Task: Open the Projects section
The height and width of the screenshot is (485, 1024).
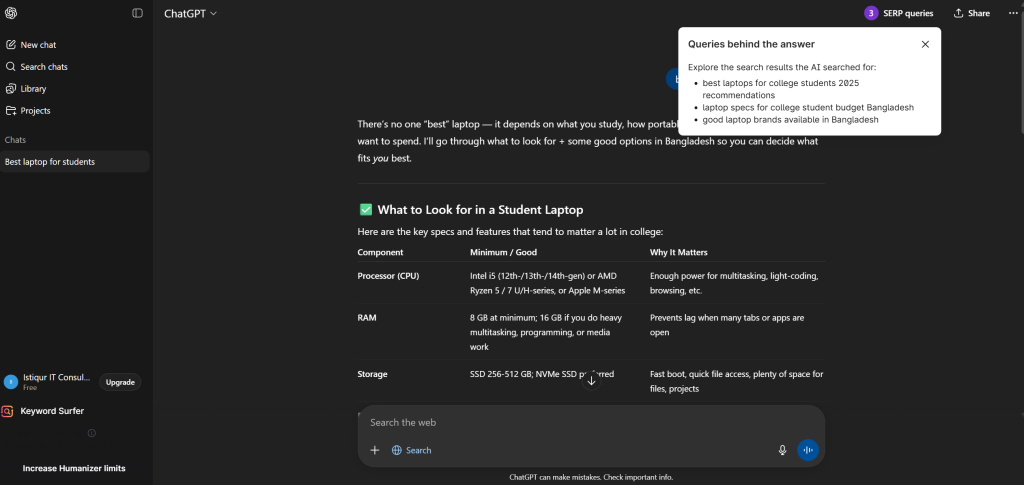Action: [x=35, y=111]
